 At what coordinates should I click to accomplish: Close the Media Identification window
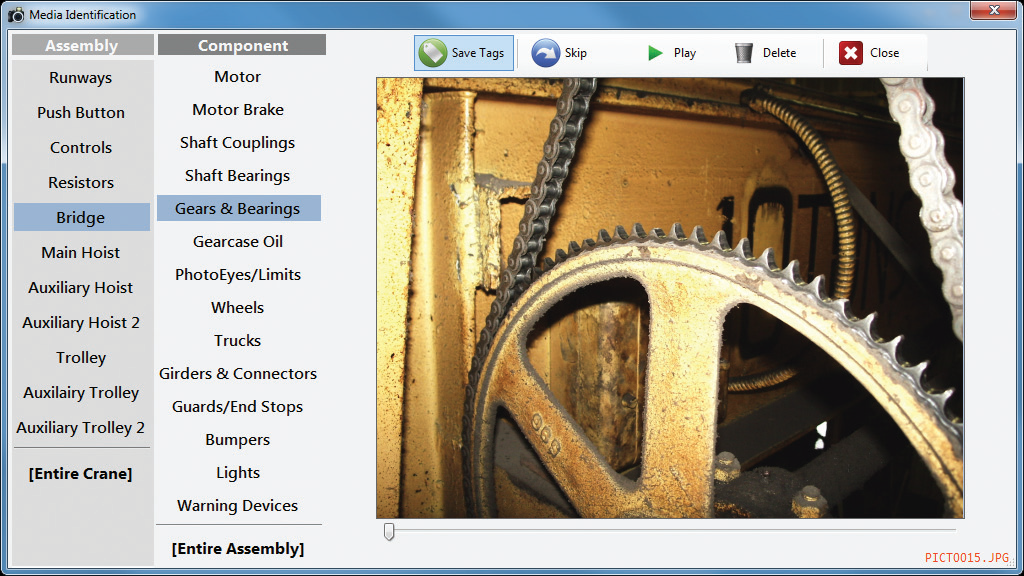(x=994, y=10)
